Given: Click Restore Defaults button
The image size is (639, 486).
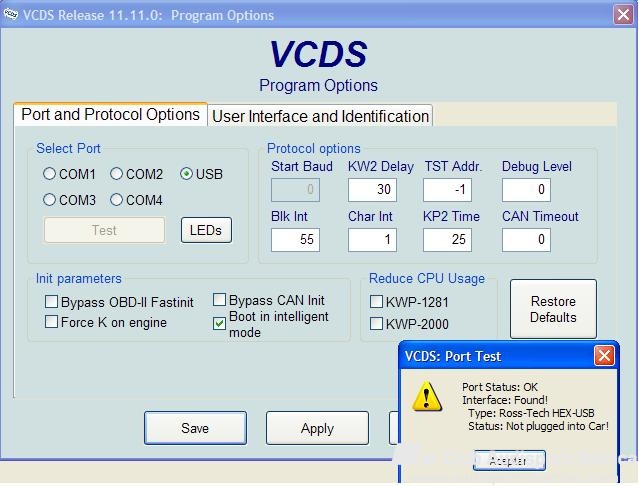Looking at the screenshot, I should pos(553,309).
